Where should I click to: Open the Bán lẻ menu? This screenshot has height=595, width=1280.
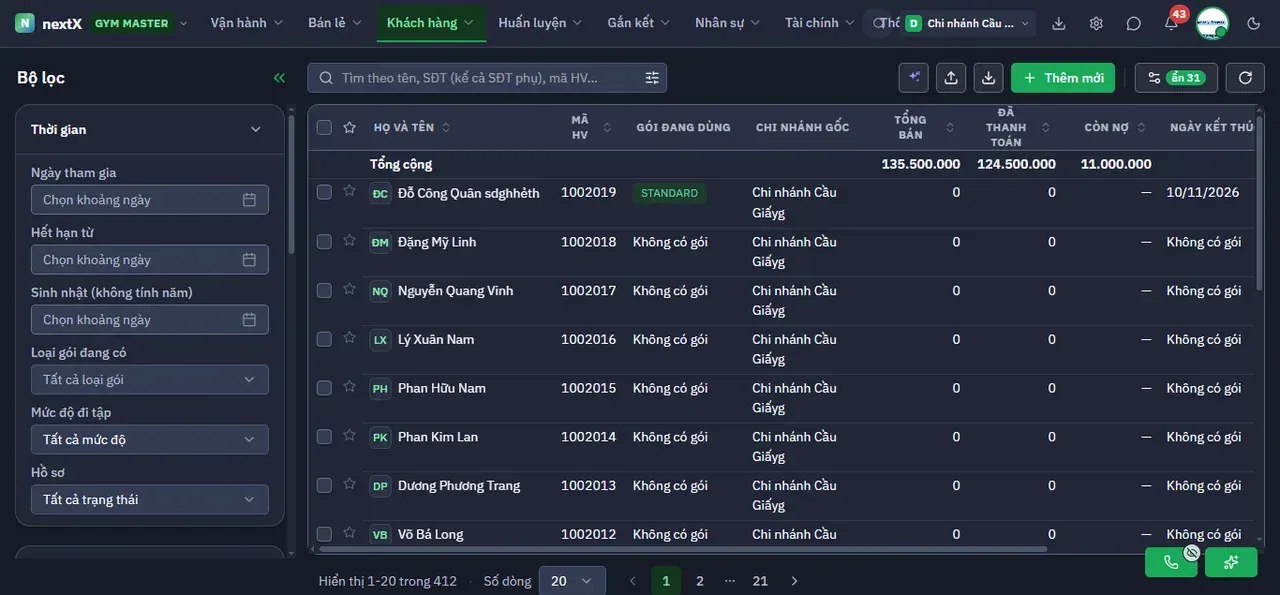pyautogui.click(x=335, y=23)
